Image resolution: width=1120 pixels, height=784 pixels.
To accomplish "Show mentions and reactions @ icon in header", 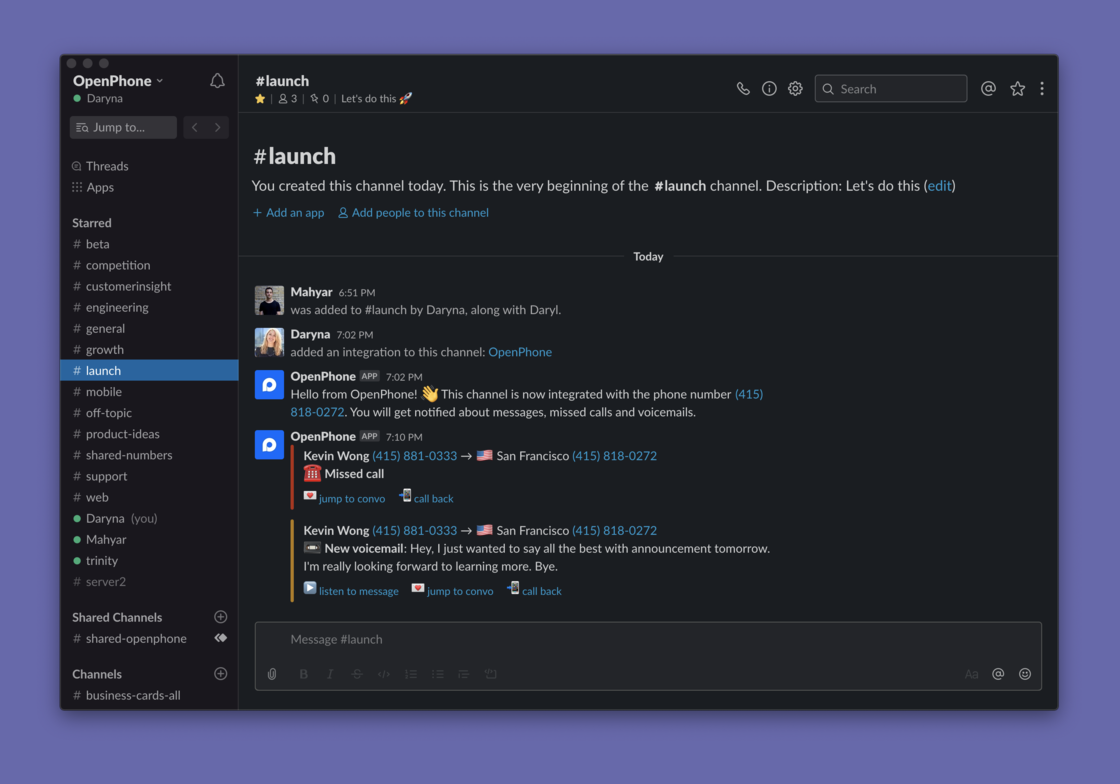I will point(989,89).
